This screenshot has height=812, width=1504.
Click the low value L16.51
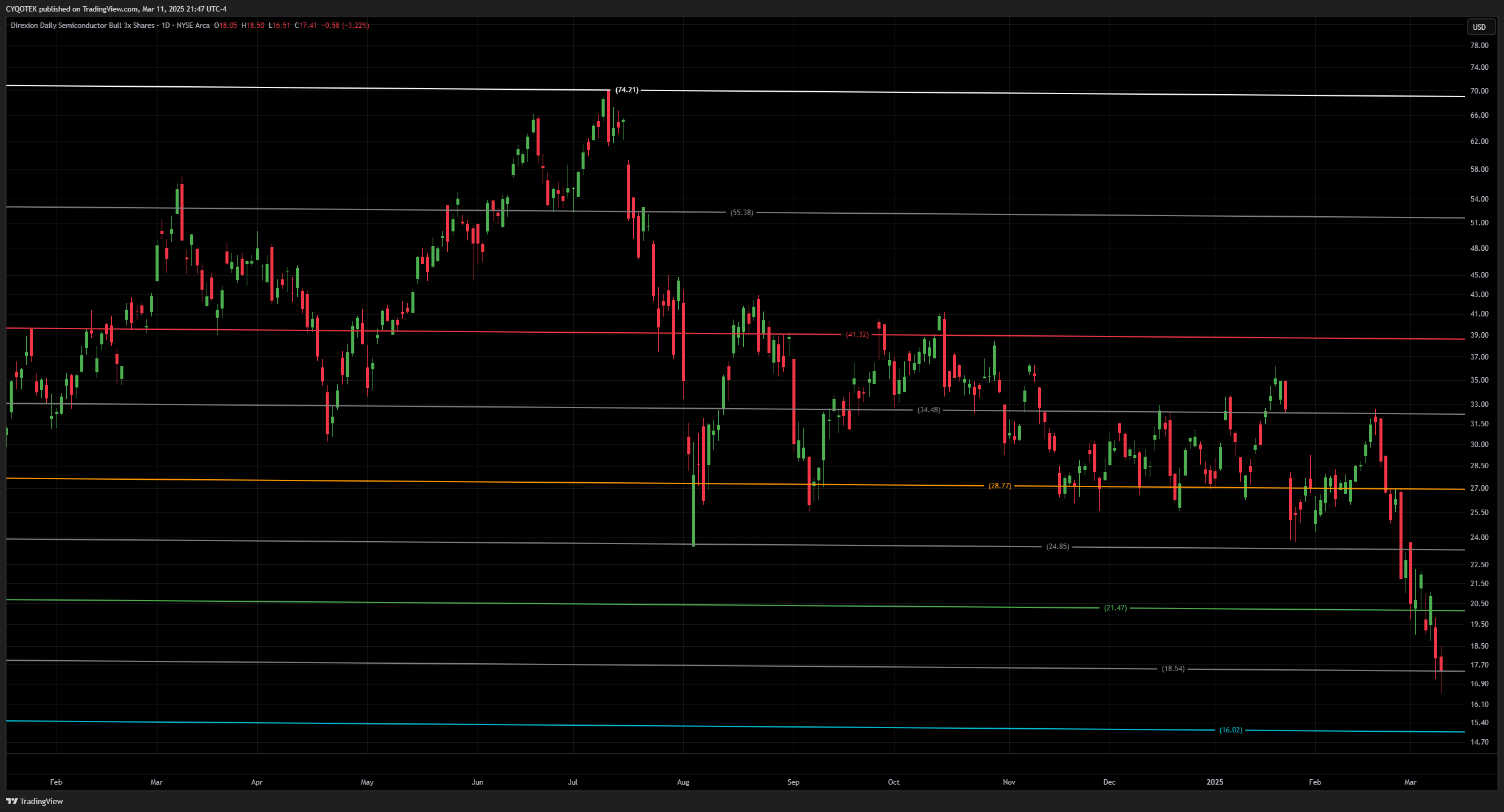click(280, 26)
